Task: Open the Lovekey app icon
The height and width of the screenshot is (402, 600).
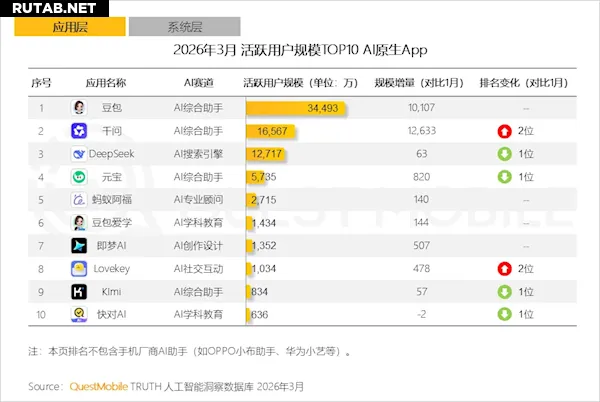Action: pyautogui.click(x=78, y=268)
